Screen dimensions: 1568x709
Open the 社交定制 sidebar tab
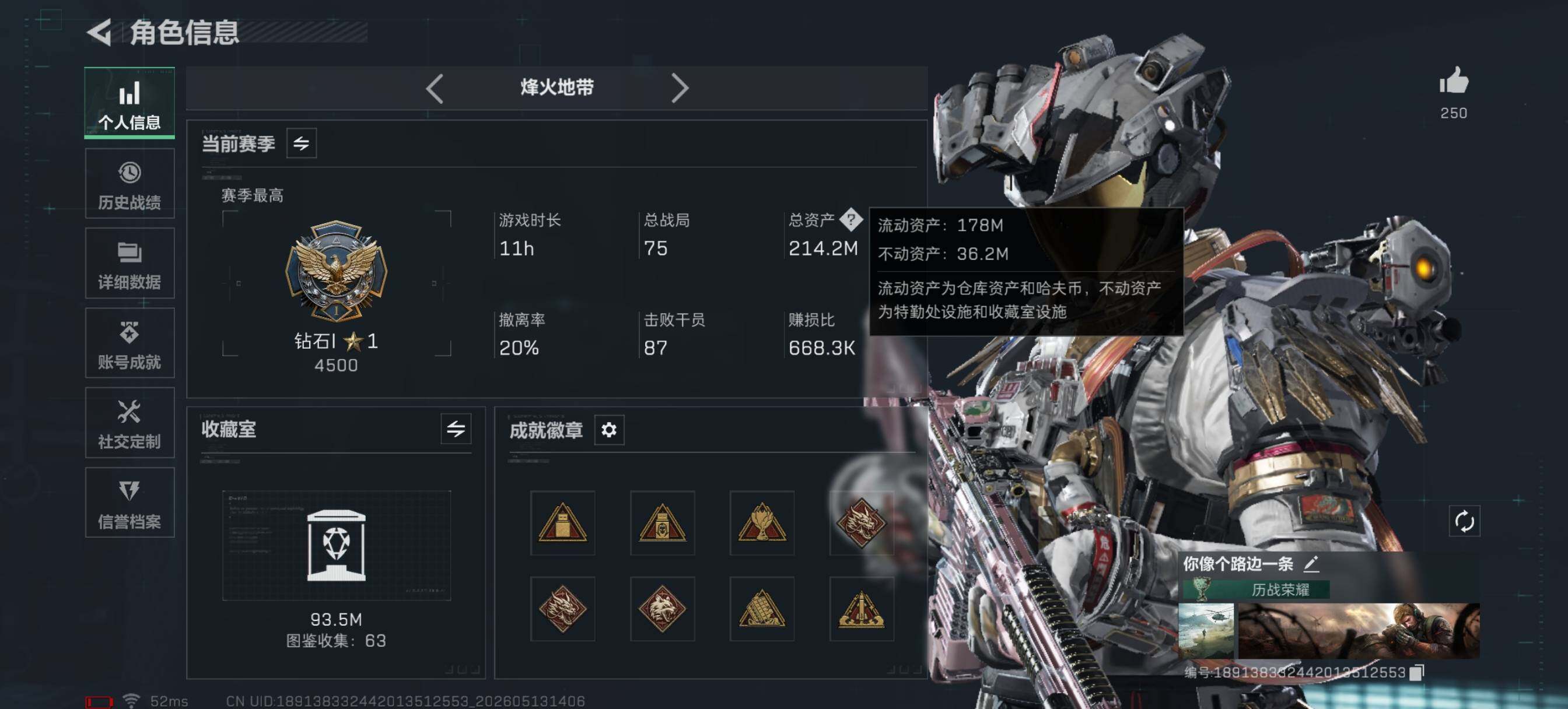point(129,423)
